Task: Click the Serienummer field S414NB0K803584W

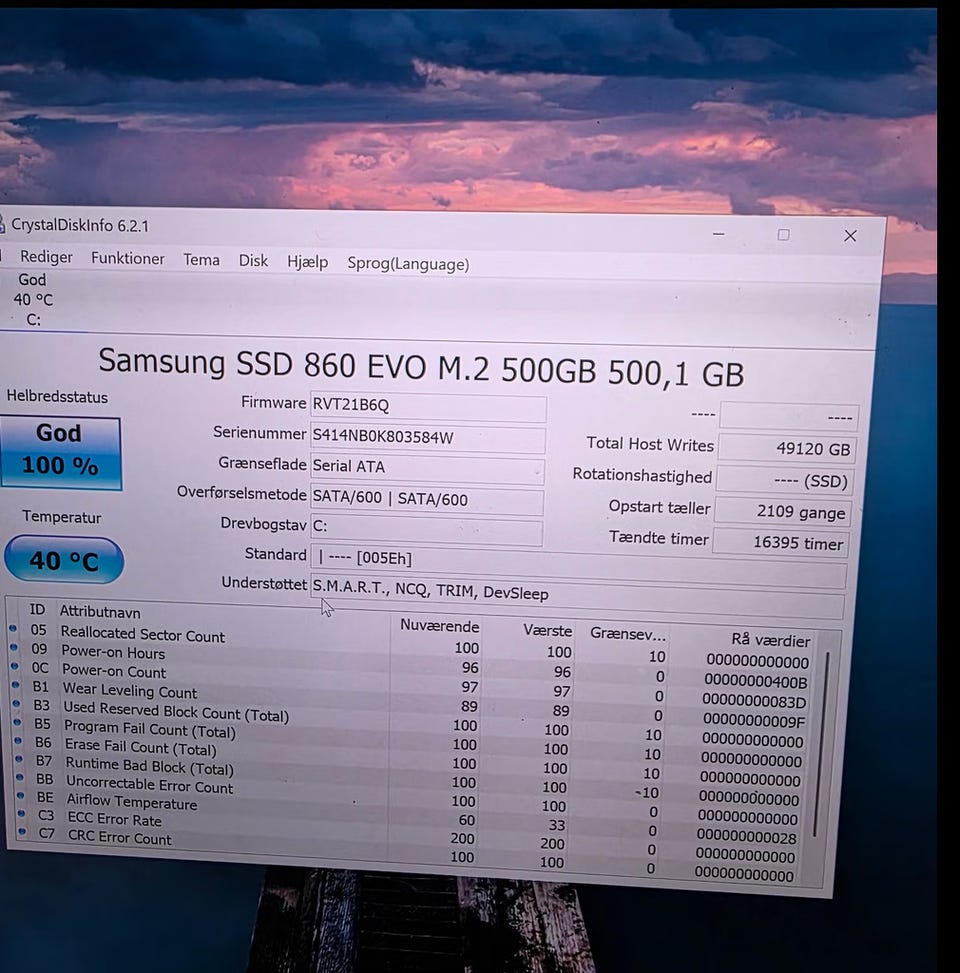Action: point(428,438)
